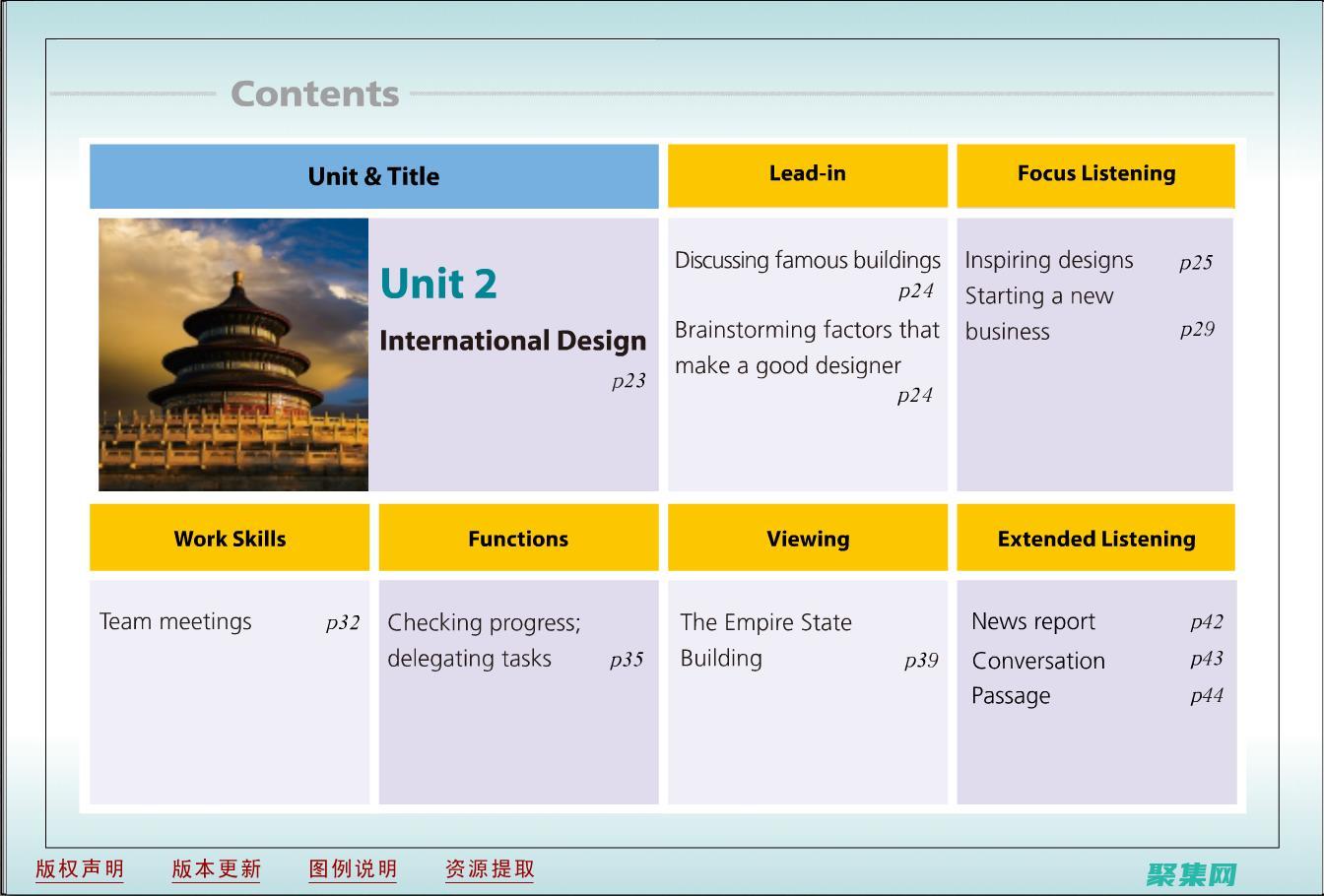This screenshot has width=1324, height=896.
Task: Select the Functions header
Action: coord(518,539)
